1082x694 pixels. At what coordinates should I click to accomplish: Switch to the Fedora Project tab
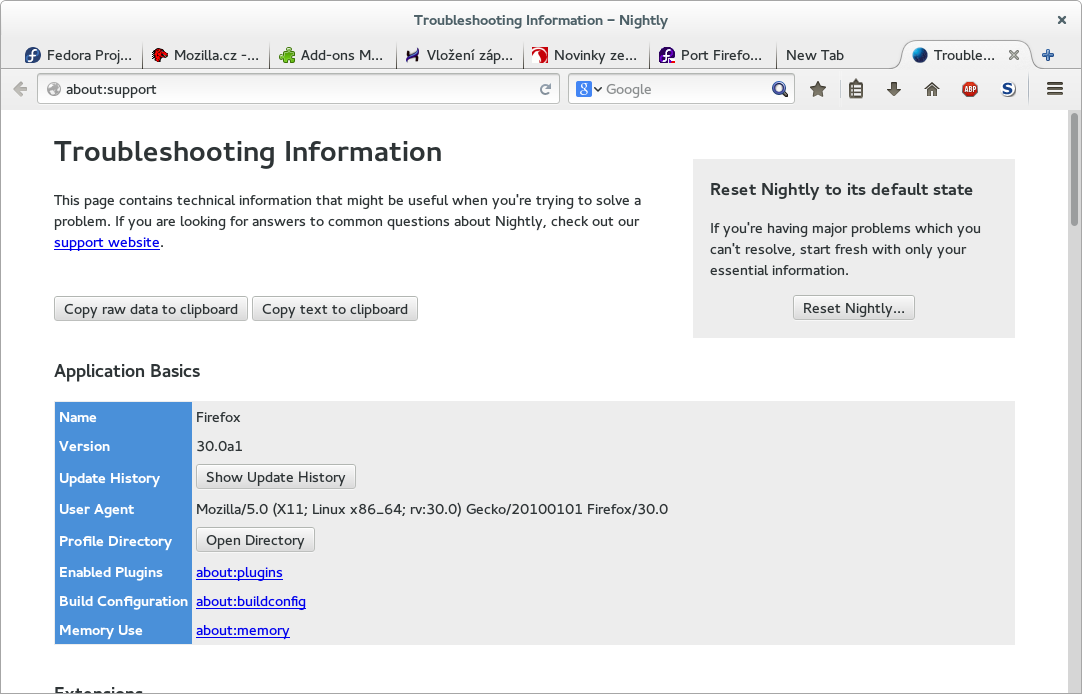(78, 55)
